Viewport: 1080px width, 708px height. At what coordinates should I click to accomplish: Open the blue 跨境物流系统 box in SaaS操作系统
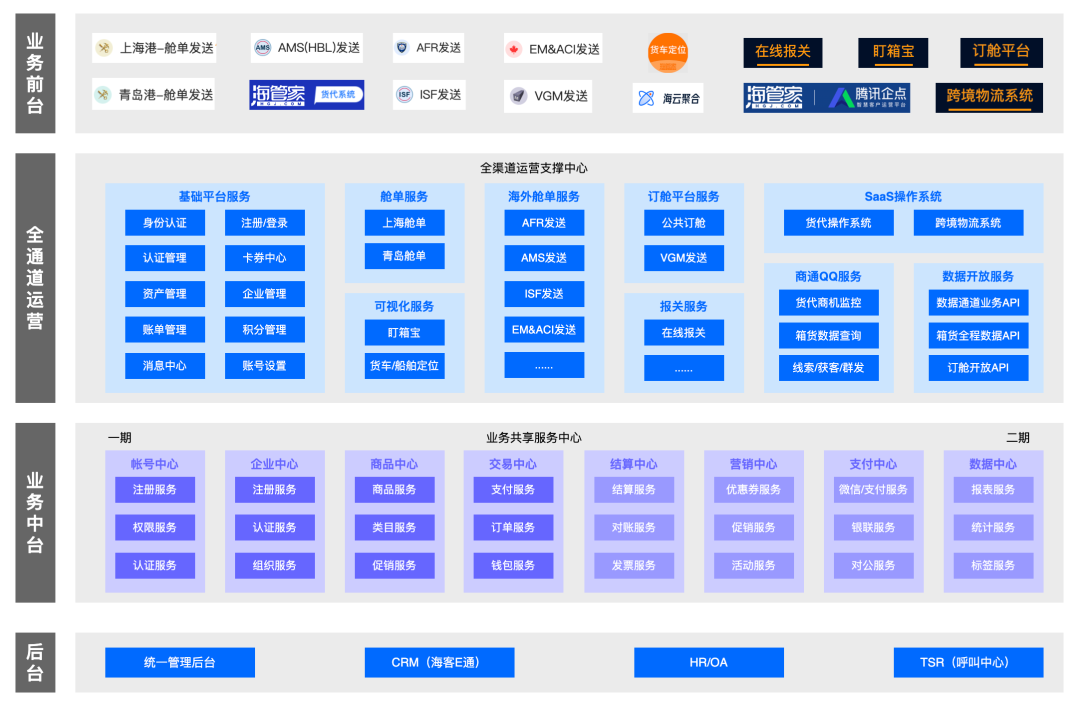tap(968, 223)
